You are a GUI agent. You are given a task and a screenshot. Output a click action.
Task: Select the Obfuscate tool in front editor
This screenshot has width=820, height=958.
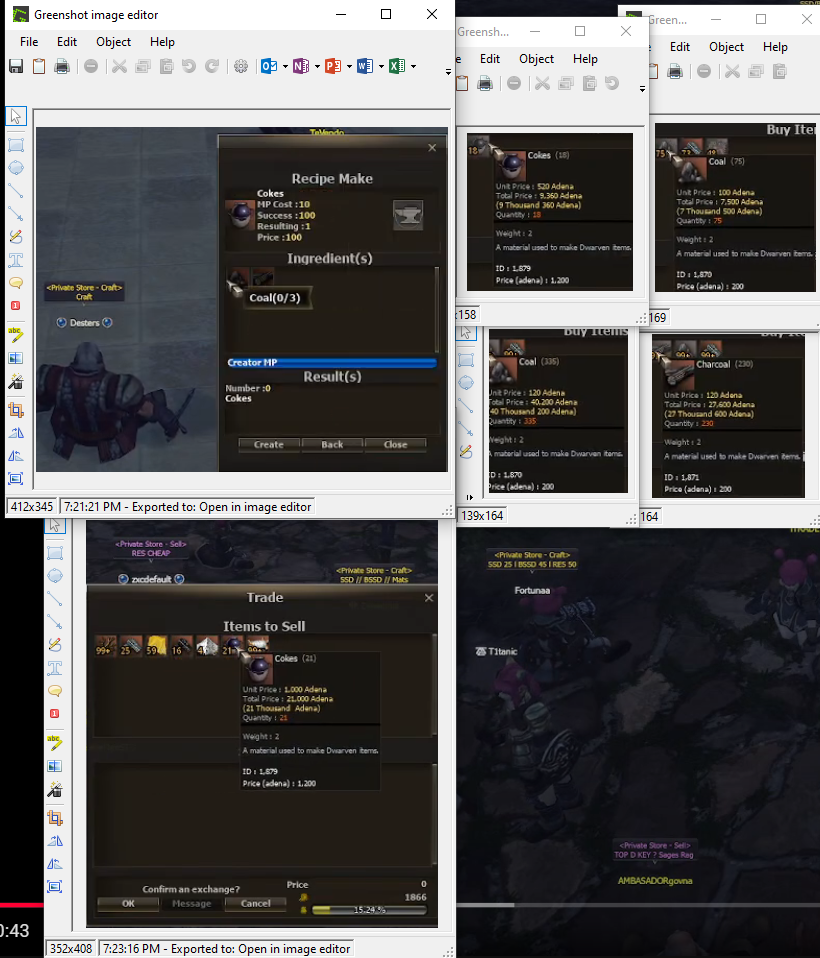tap(16, 358)
